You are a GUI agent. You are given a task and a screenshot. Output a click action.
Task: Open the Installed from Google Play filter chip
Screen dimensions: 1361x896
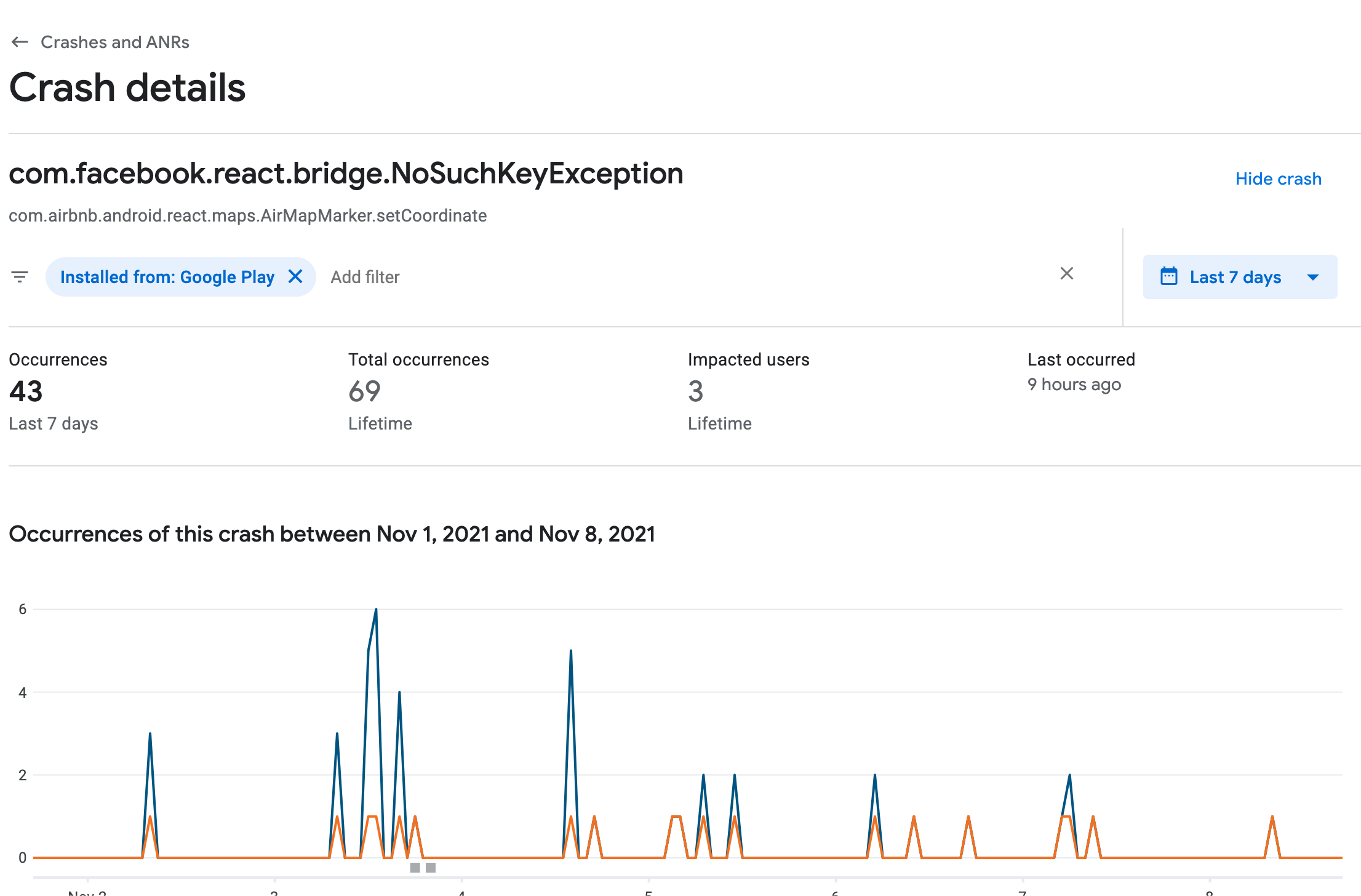pyautogui.click(x=167, y=276)
